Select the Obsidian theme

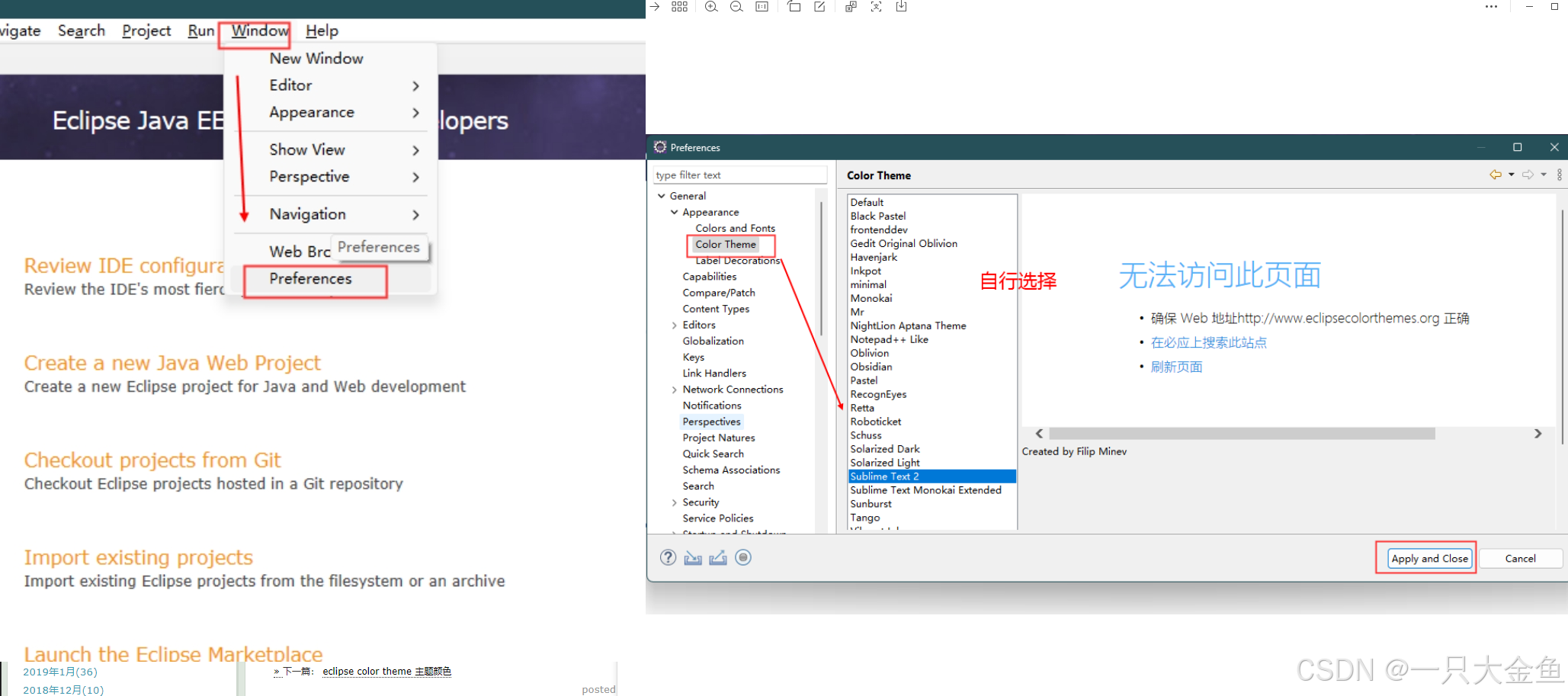(x=871, y=367)
